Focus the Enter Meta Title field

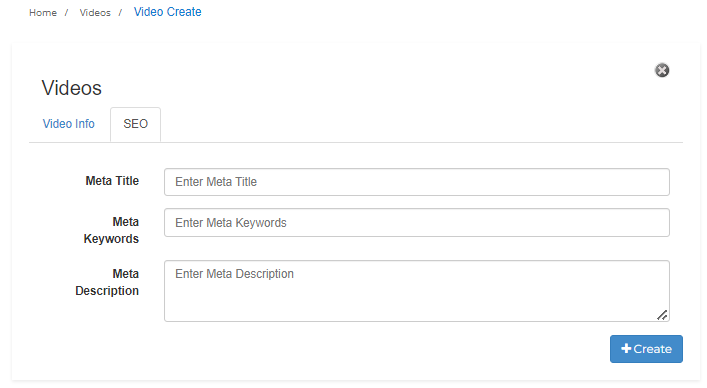click(x=417, y=182)
